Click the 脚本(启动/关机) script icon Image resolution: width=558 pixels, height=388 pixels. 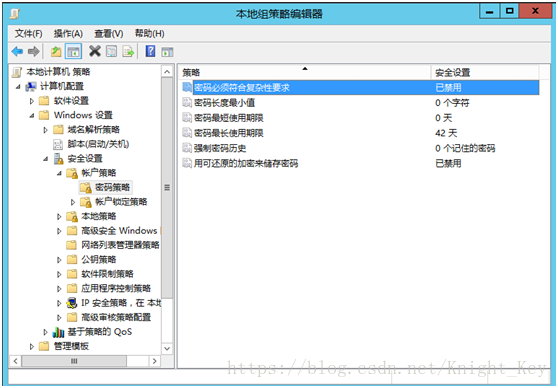coord(58,144)
